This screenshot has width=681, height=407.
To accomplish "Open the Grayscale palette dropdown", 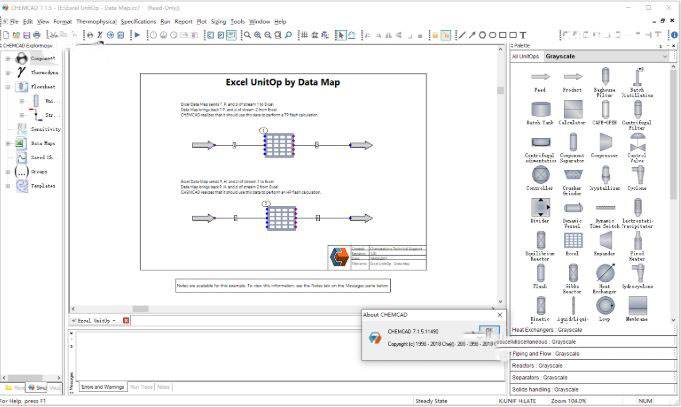I will click(664, 56).
